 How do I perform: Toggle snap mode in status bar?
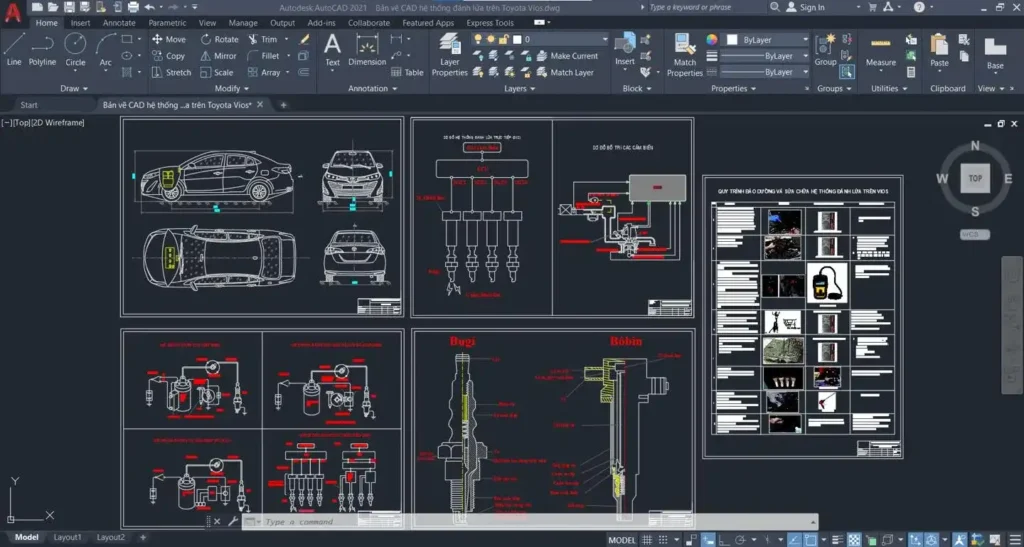point(662,540)
